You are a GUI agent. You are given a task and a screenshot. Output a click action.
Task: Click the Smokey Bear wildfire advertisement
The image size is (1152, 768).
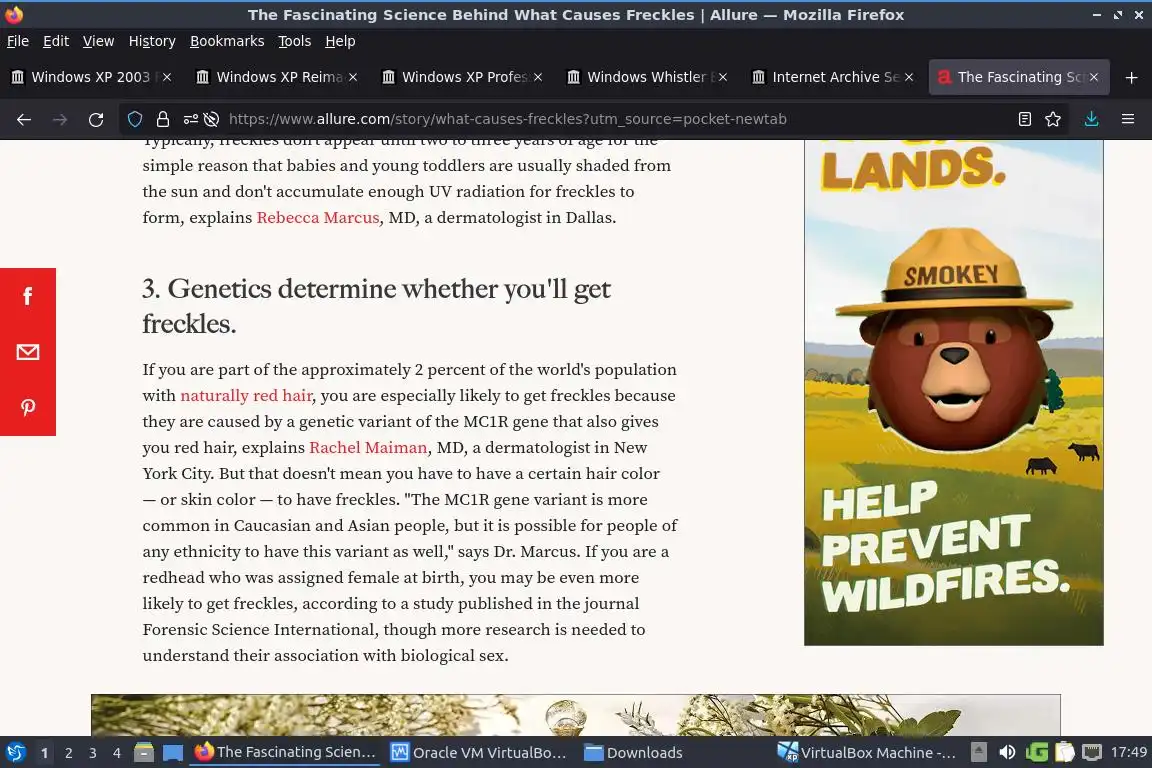[954, 392]
